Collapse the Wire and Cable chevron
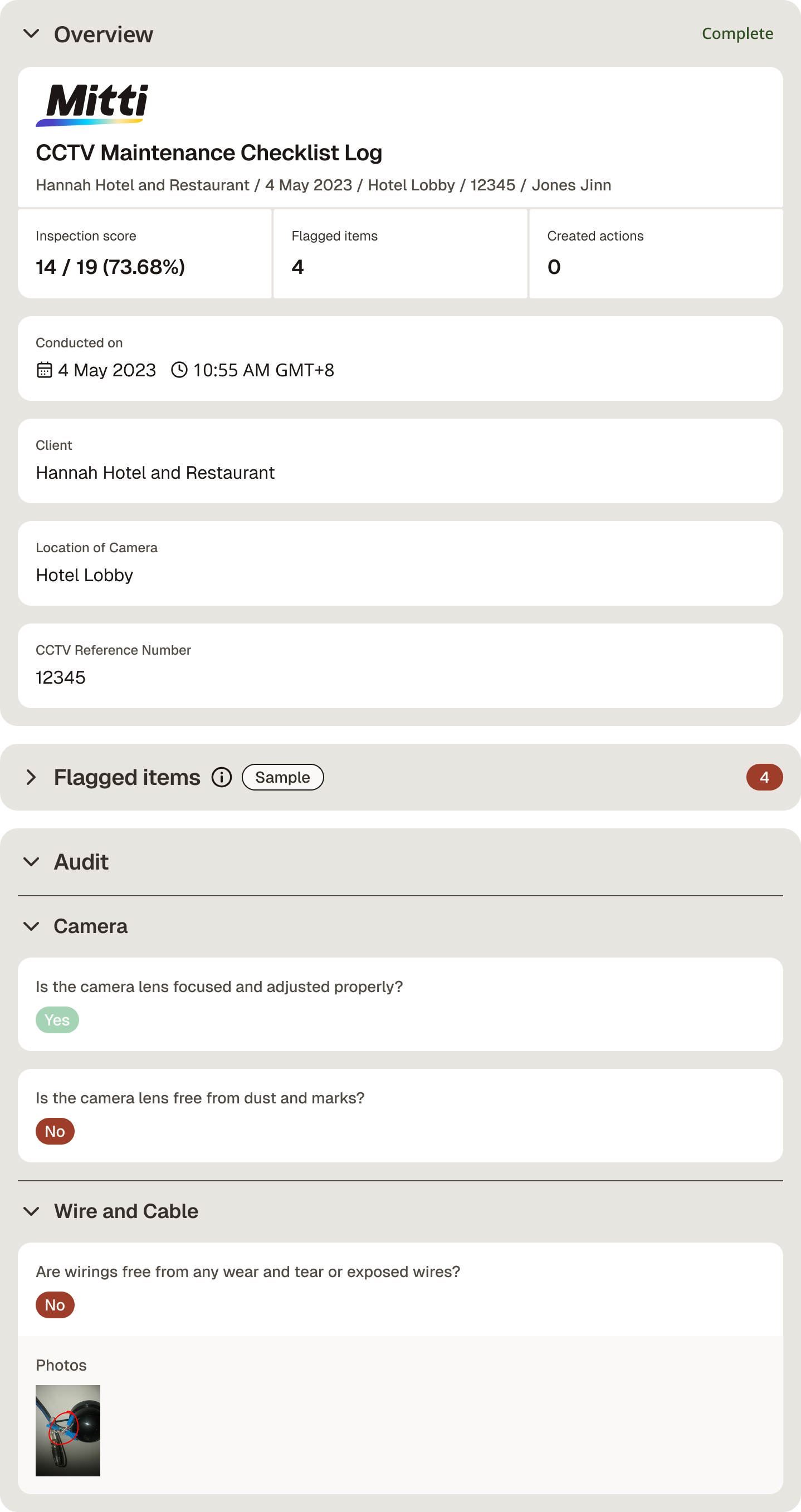Image resolution: width=801 pixels, height=1512 pixels. click(x=31, y=1211)
